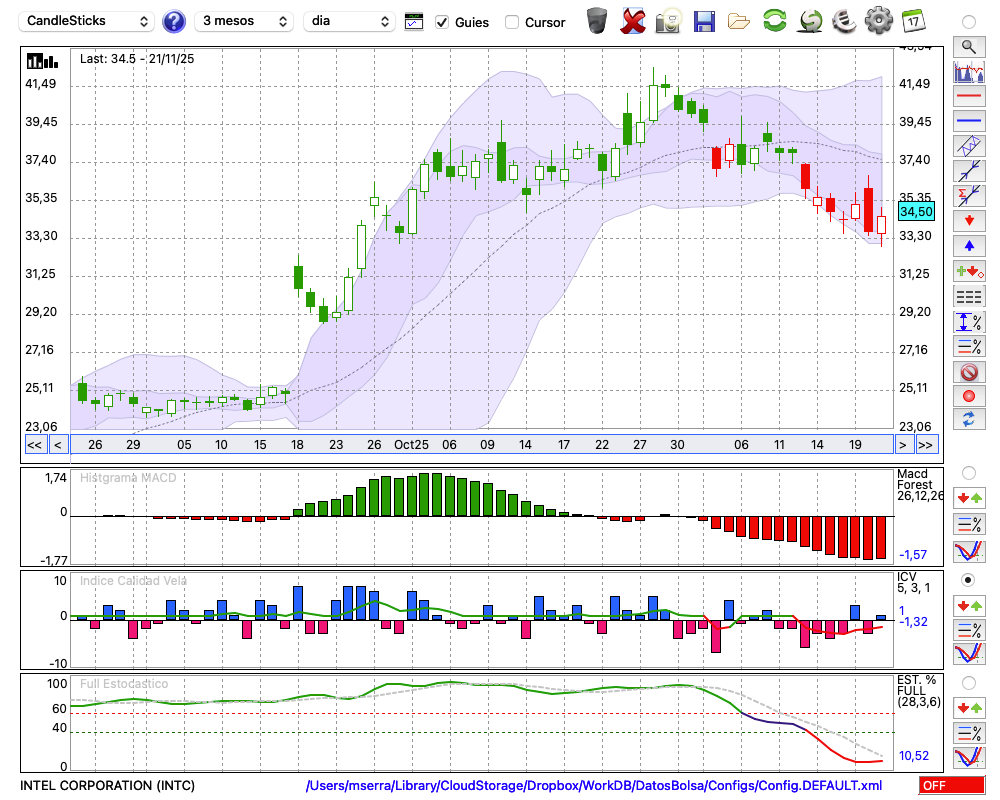Viewport: 1000px width, 800px height.
Task: Select the magnifying glass zoom tool
Action: click(969, 47)
